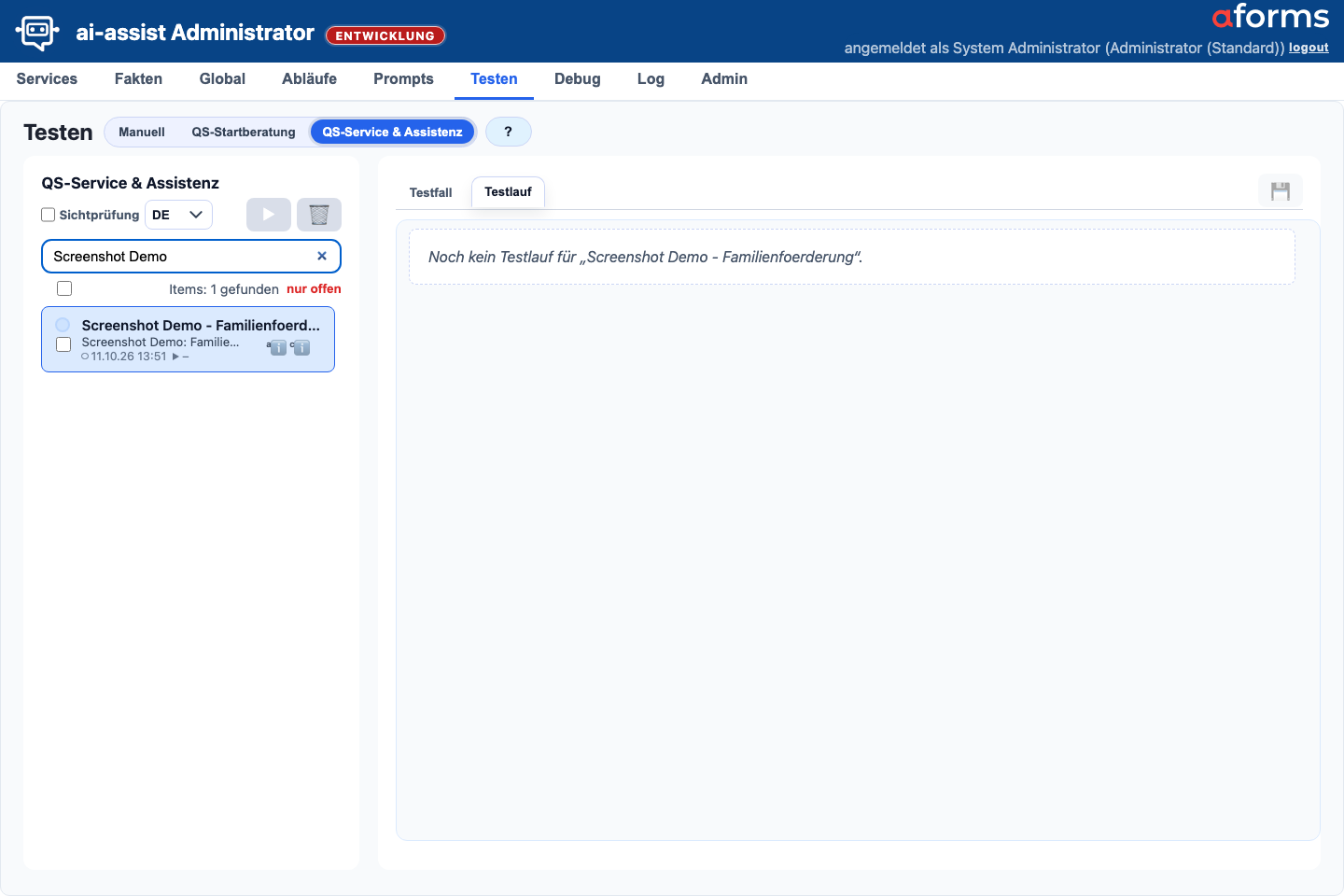Select the Testlauf tab
This screenshot has width=1344, height=896.
[508, 192]
